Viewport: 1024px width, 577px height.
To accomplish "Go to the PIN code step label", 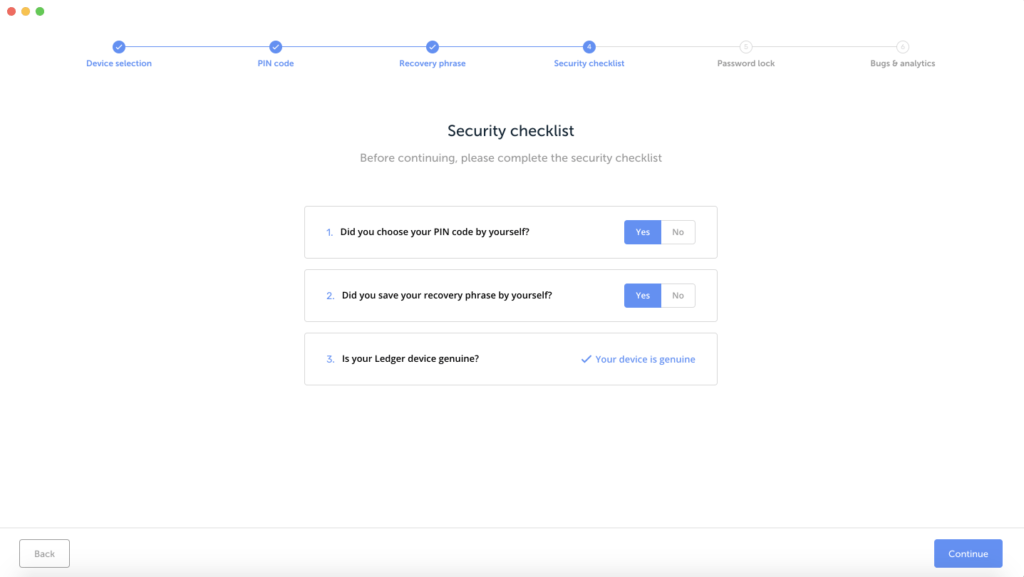I will [x=276, y=63].
